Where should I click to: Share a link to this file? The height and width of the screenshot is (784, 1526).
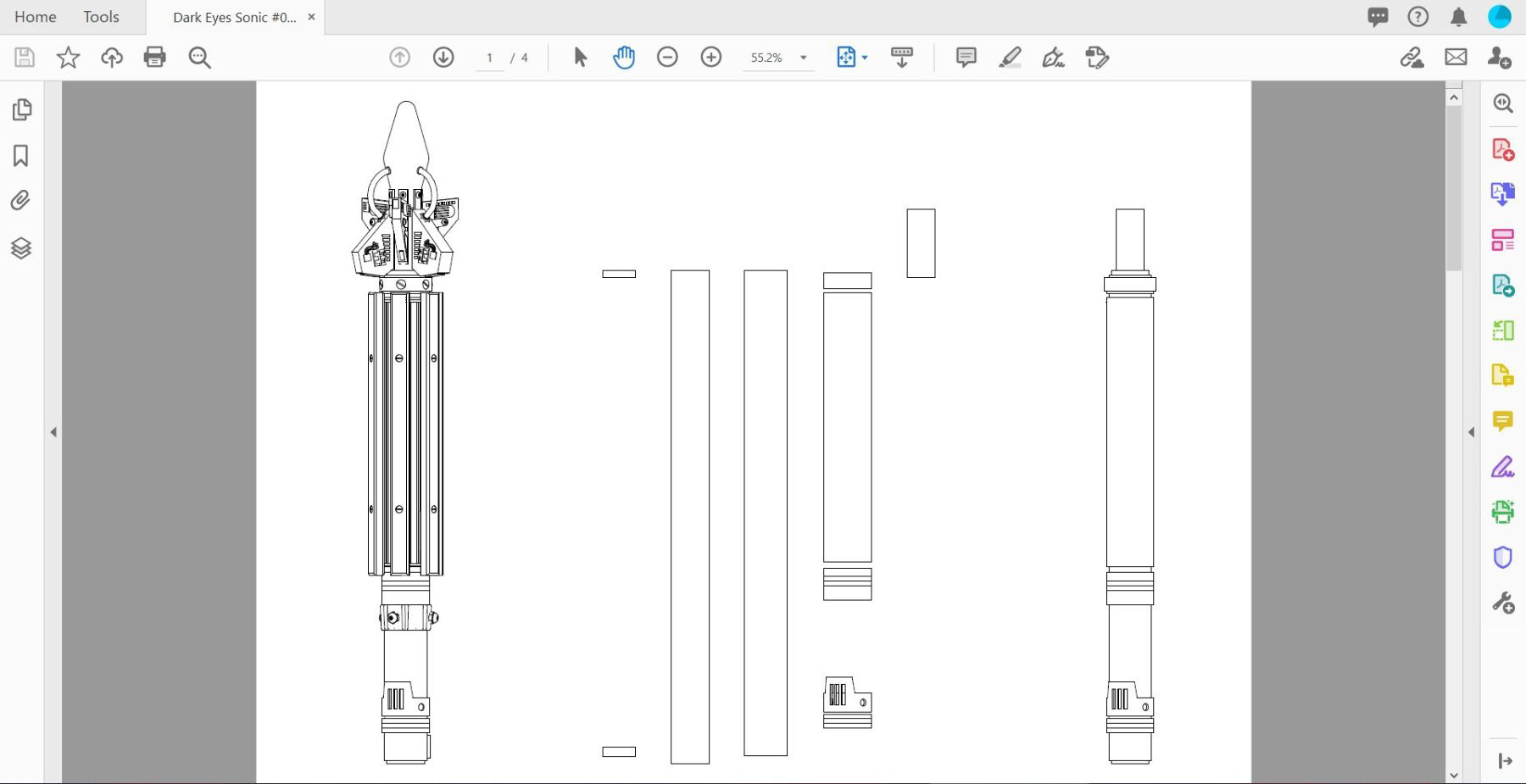click(1412, 58)
